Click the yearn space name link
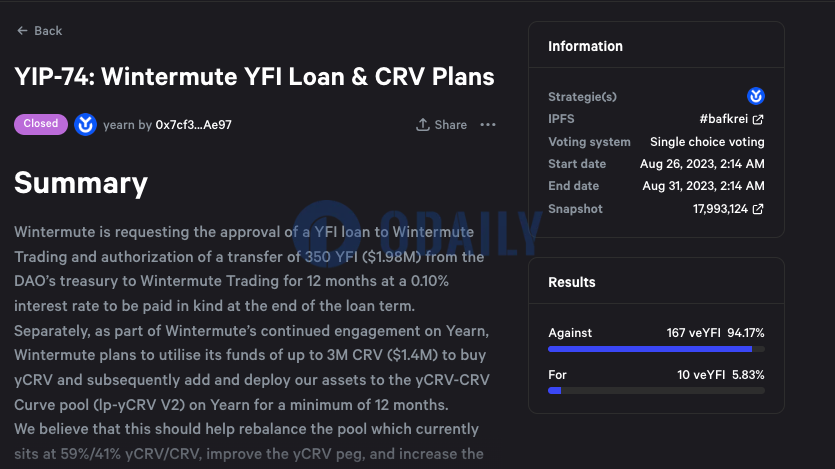Screen dimensions: 835x469 [x=118, y=125]
